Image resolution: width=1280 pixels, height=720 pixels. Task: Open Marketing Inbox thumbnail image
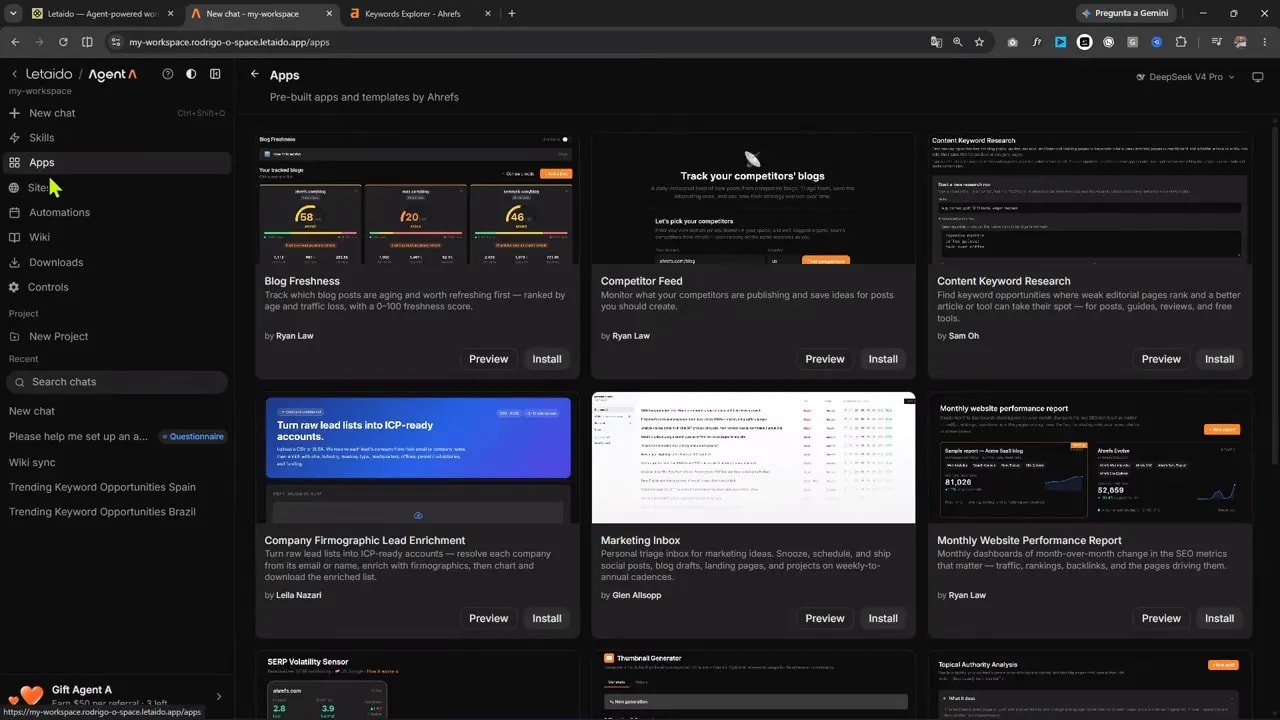[753, 458]
